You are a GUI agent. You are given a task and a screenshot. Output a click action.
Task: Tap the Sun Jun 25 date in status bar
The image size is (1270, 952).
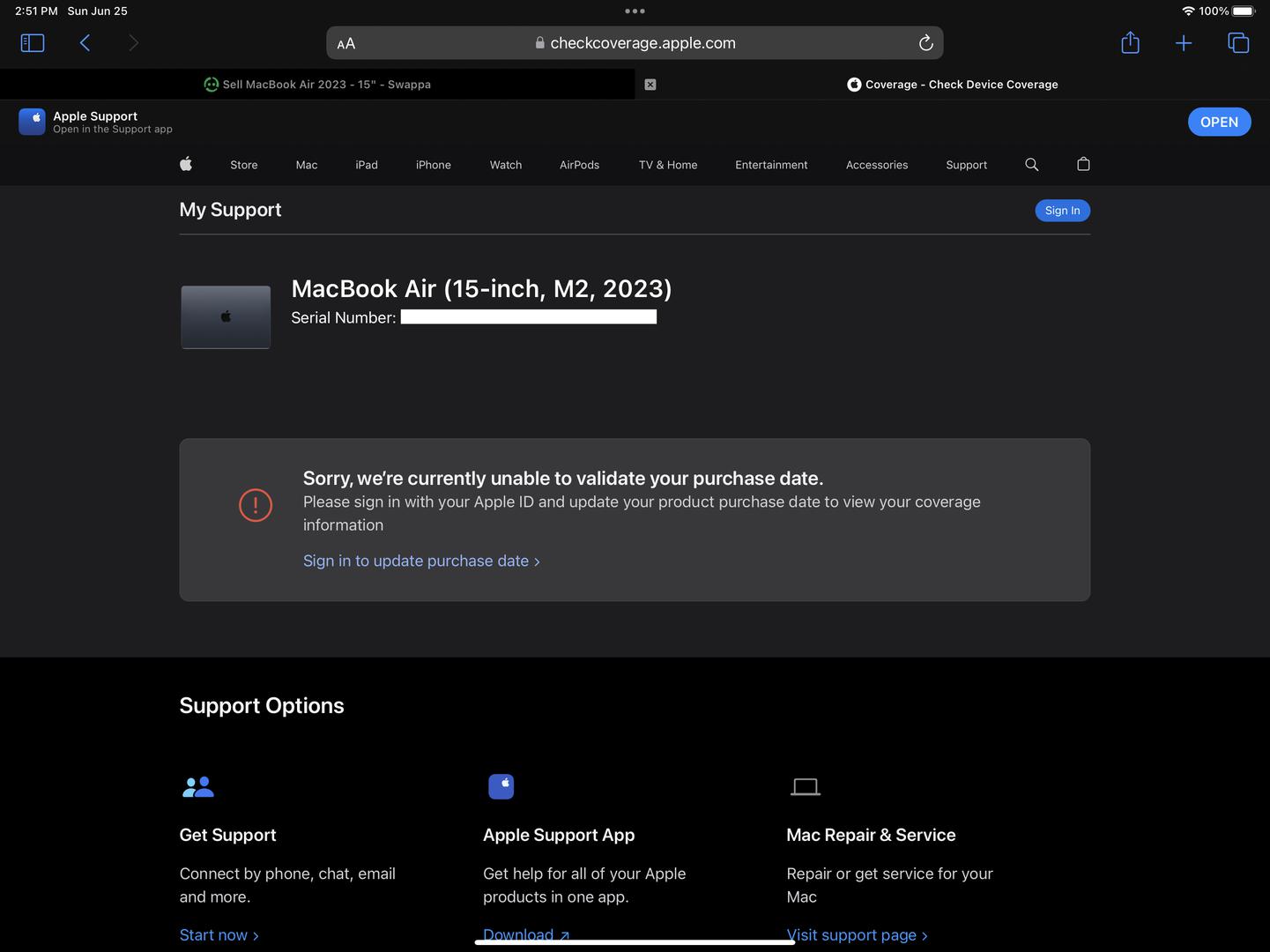(x=97, y=11)
